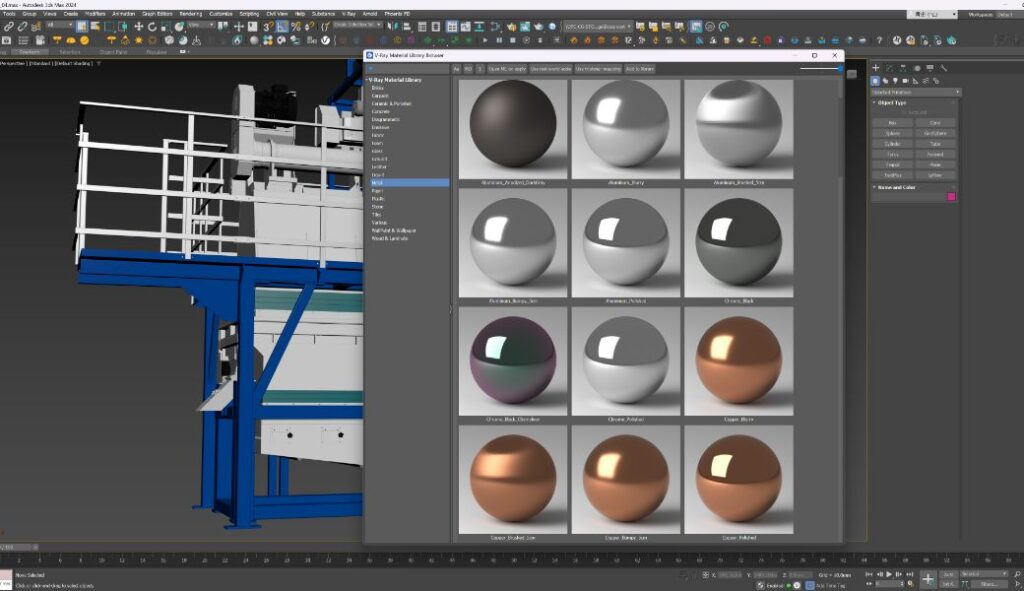Collapse the Object Type rollout
Screen dimensions: 1024x591
pyautogui.click(x=889, y=102)
